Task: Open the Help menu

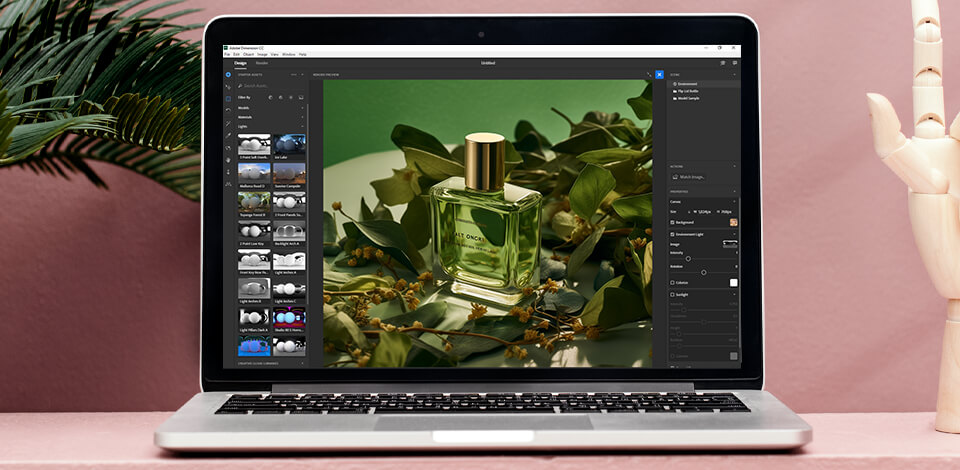Action: click(x=302, y=54)
